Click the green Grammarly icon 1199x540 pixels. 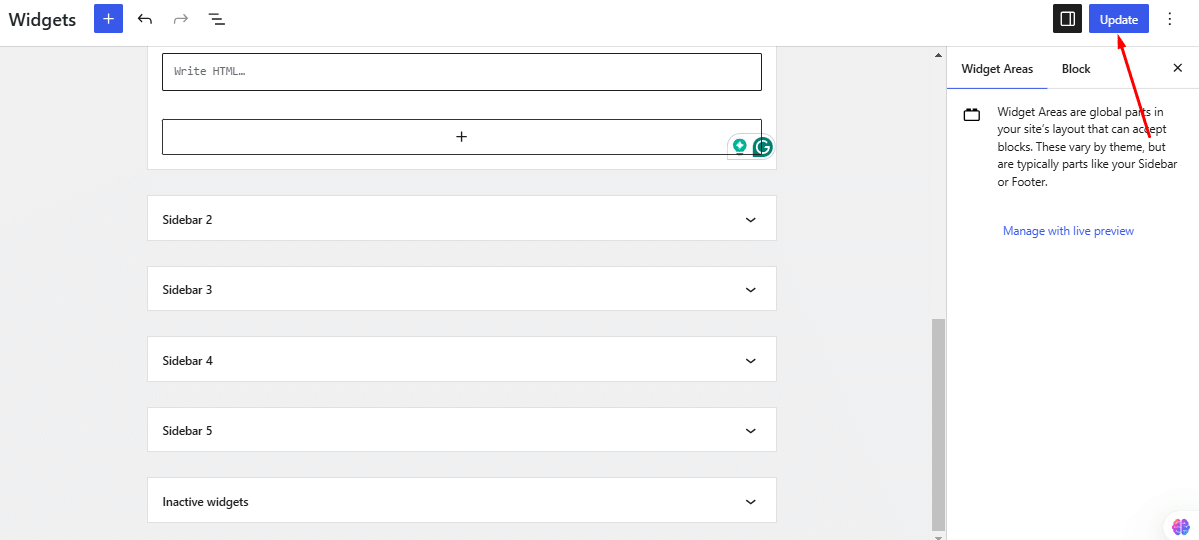click(762, 147)
